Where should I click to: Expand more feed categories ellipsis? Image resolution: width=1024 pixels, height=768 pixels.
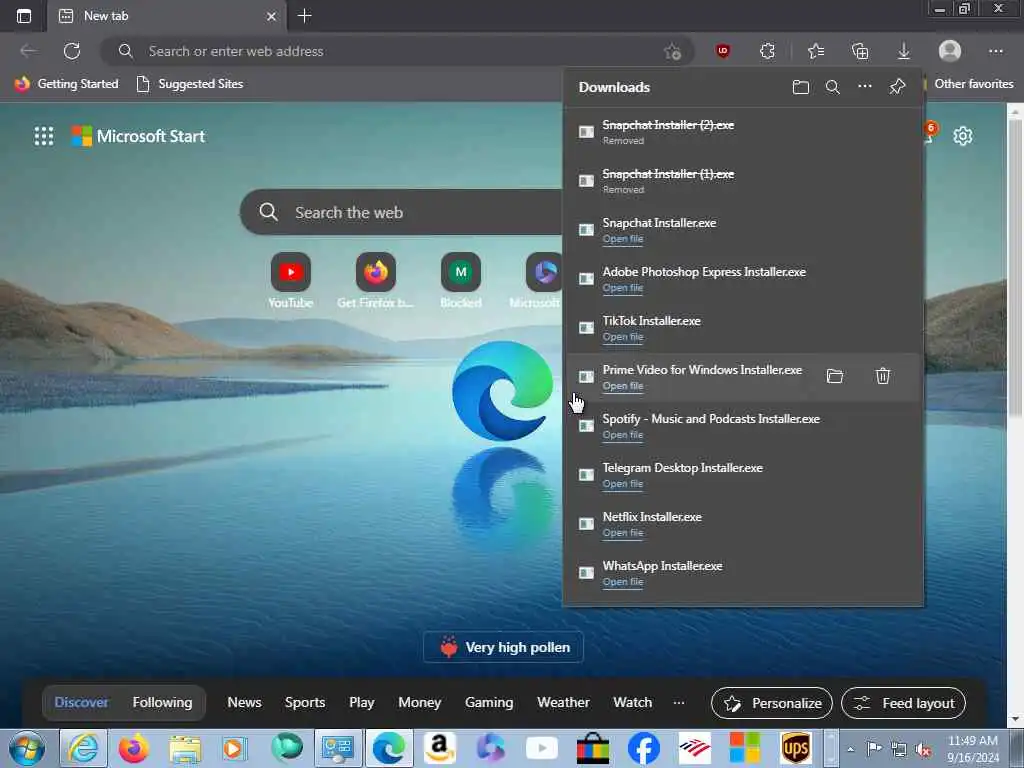pos(679,703)
